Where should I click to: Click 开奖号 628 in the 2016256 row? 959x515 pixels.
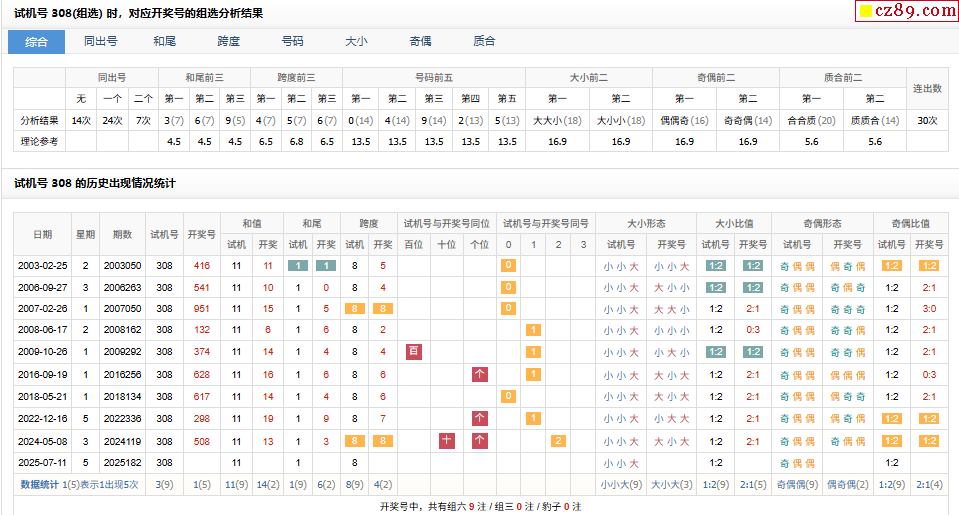[202, 374]
